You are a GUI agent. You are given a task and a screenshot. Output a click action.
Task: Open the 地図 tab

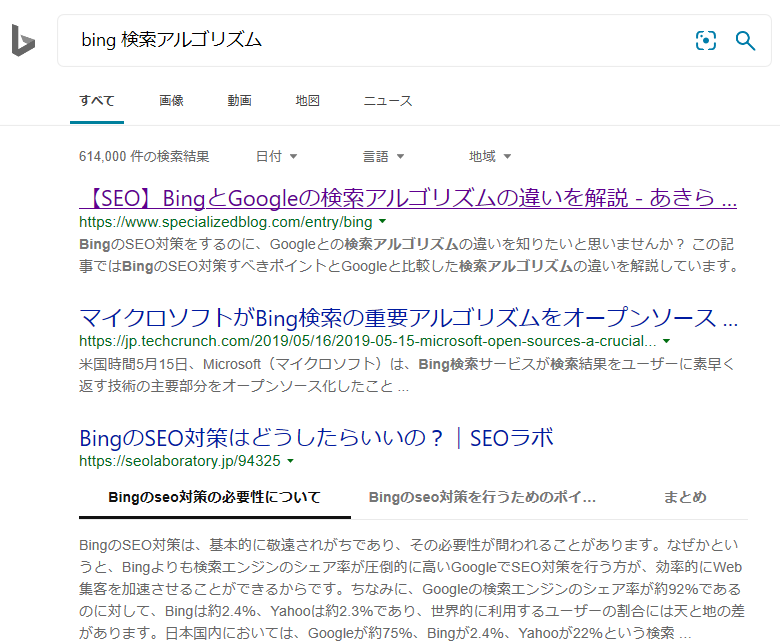tap(307, 101)
